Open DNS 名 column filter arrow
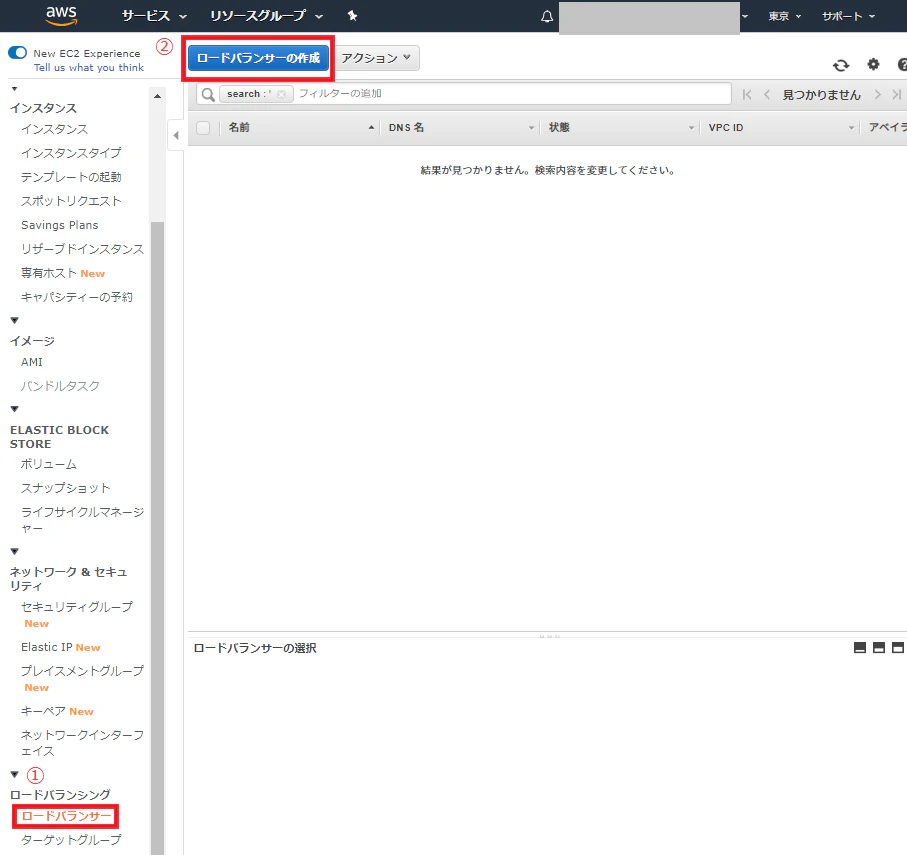This screenshot has width=907, height=855. point(531,128)
